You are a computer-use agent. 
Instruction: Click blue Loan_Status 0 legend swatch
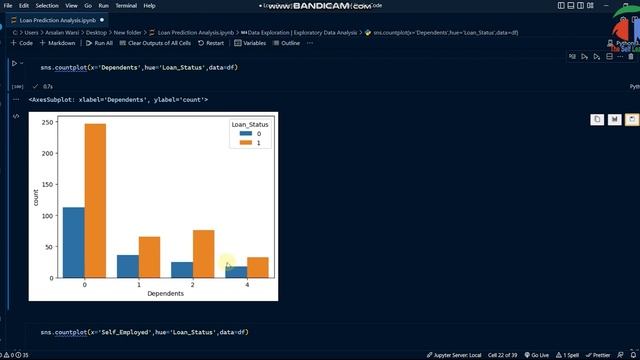(246, 133)
